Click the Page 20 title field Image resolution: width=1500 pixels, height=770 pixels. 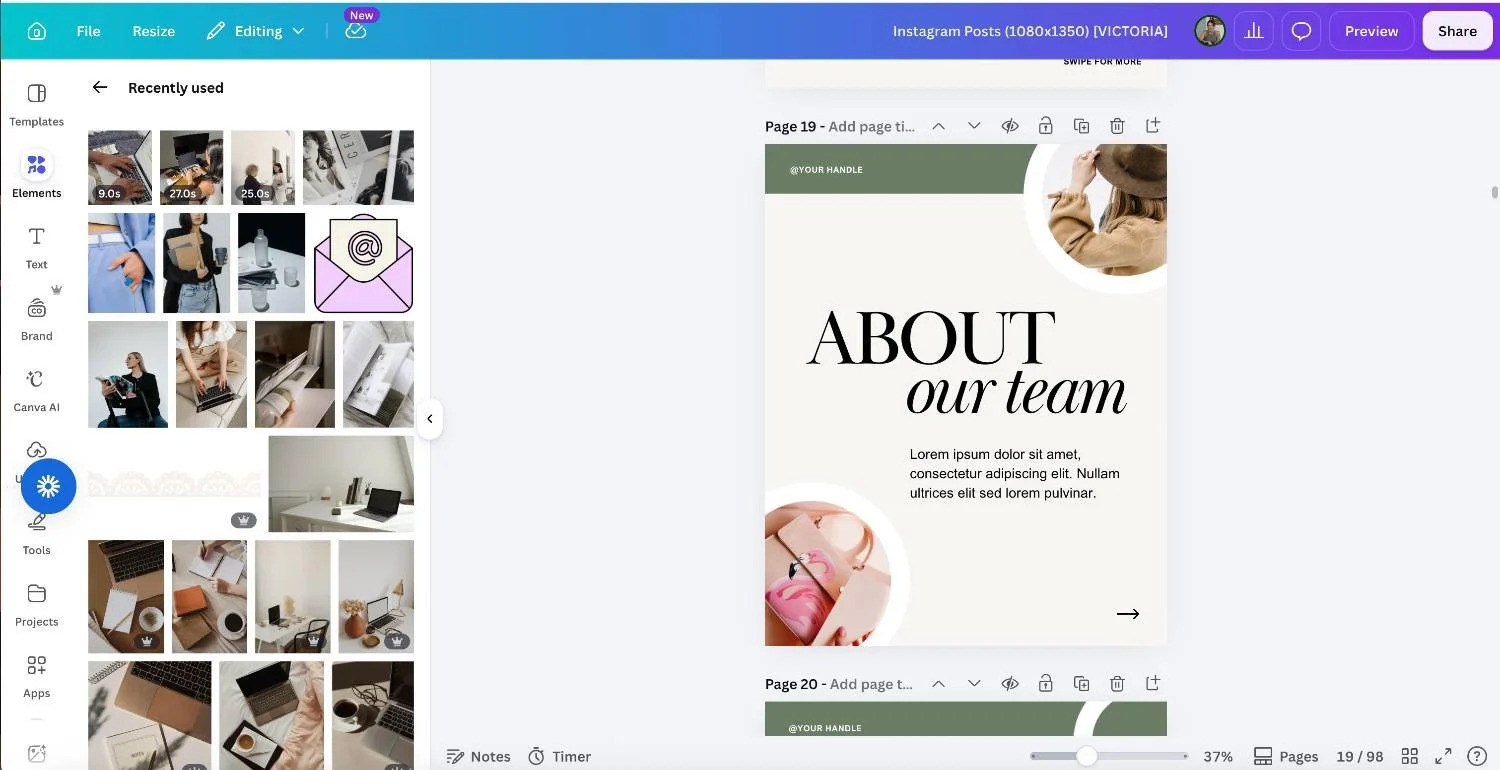[x=872, y=684]
